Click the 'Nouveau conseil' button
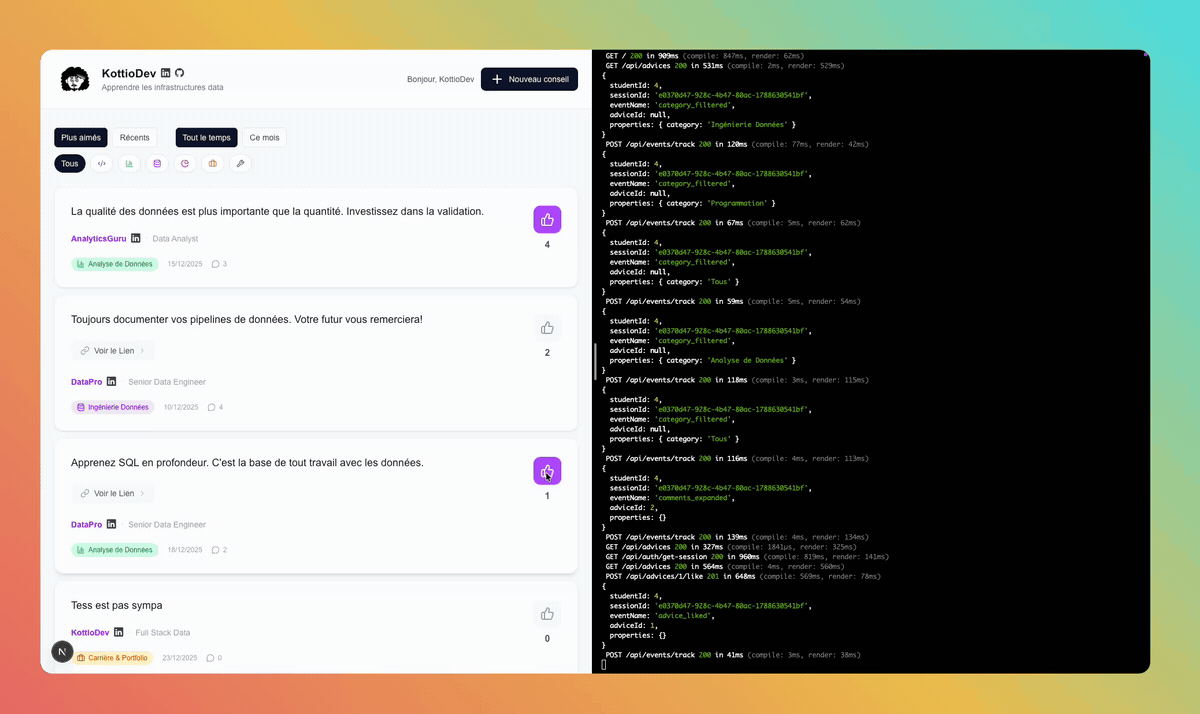This screenshot has width=1200, height=714. [529, 79]
